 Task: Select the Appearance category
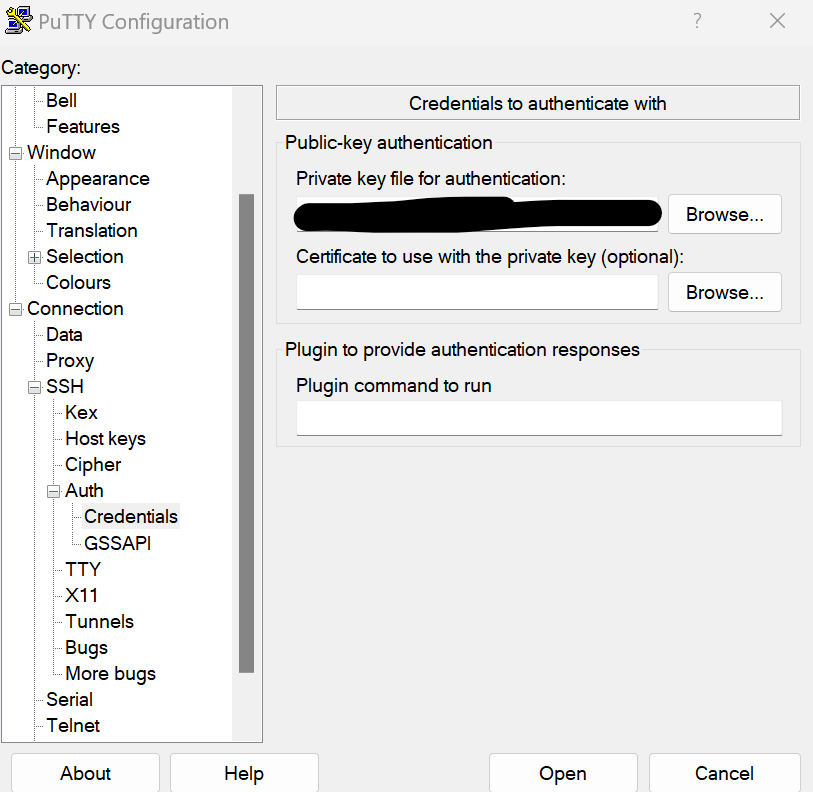click(x=97, y=178)
